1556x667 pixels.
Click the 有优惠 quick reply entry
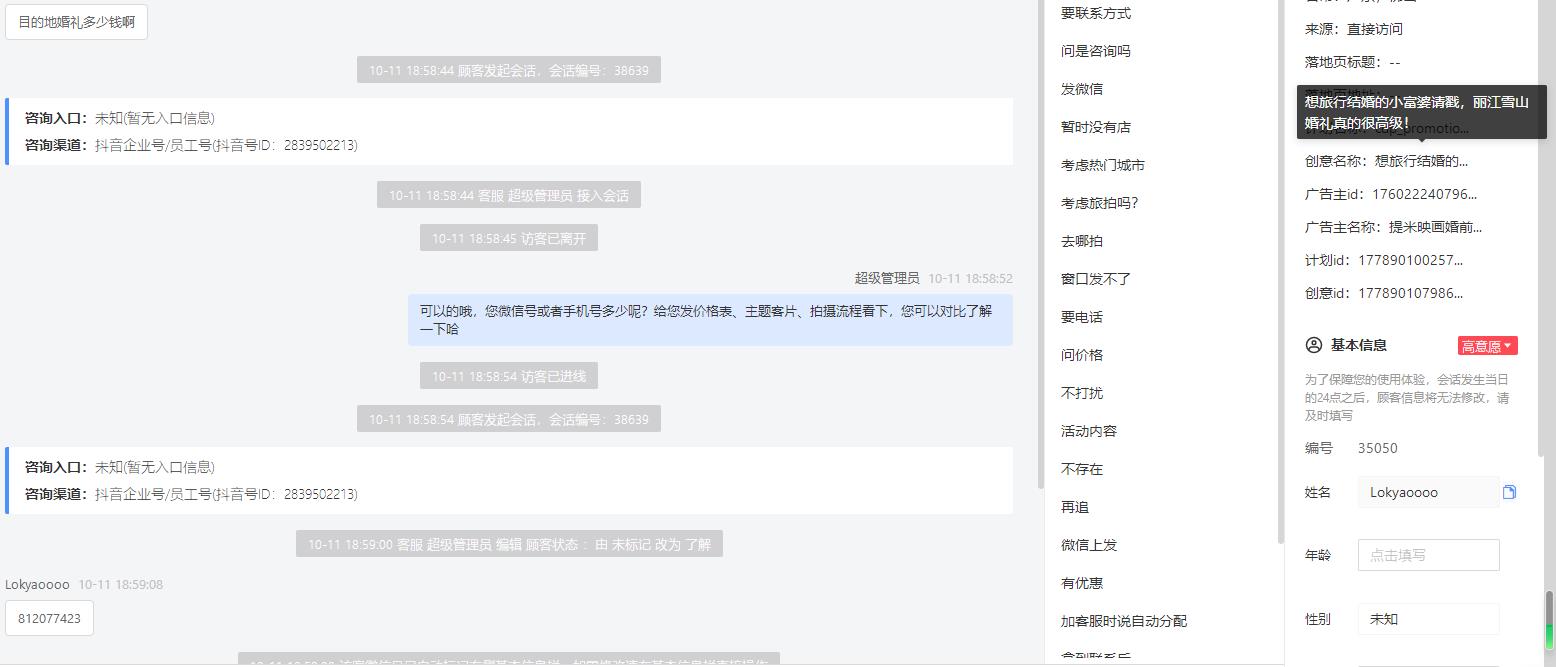1082,583
